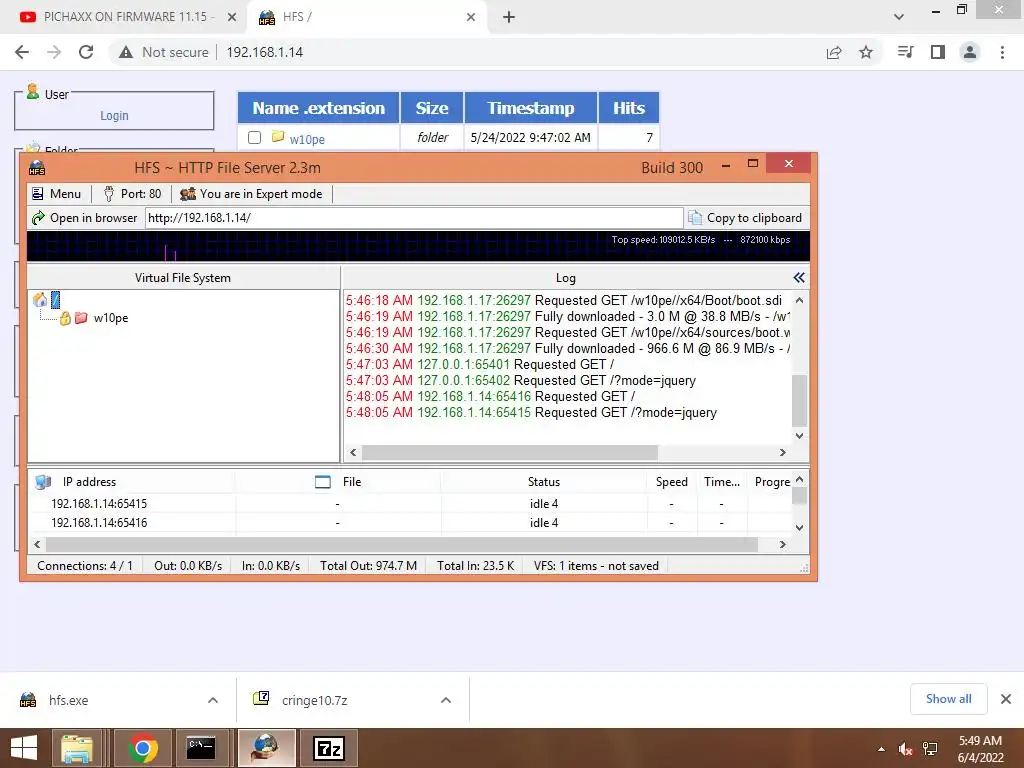
Task: Switch to PICHAXX ON FIRMWARE tab
Action: point(124,17)
